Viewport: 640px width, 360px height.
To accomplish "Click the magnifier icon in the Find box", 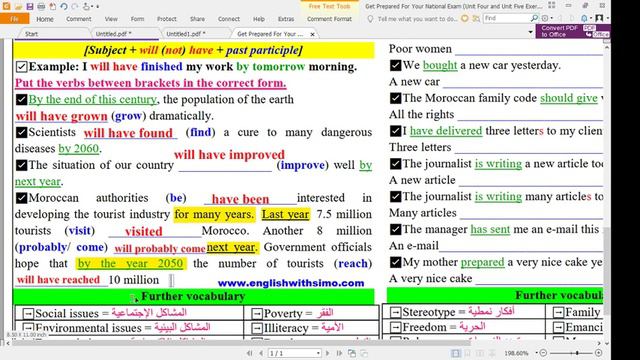I will tap(534, 18).
